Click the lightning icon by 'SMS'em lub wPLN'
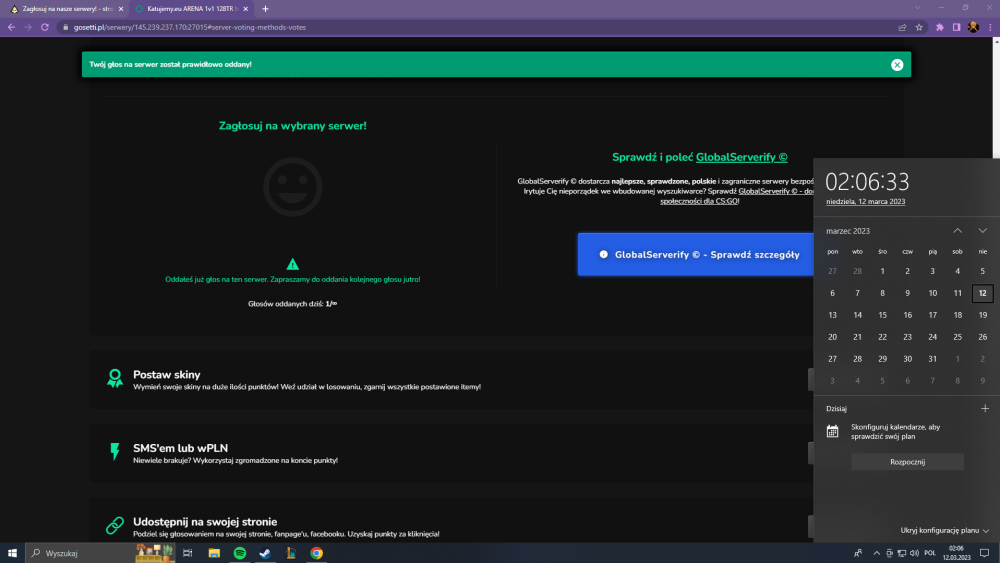1000x563 pixels. pos(115,451)
